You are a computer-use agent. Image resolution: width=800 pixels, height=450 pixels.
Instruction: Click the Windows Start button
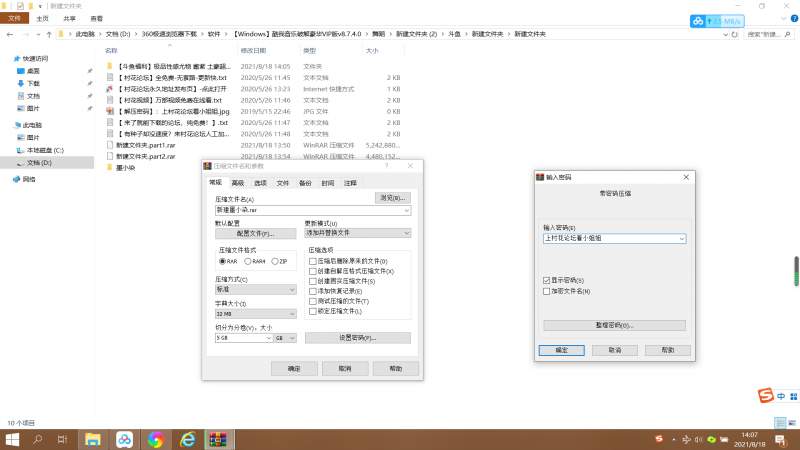coord(13,439)
